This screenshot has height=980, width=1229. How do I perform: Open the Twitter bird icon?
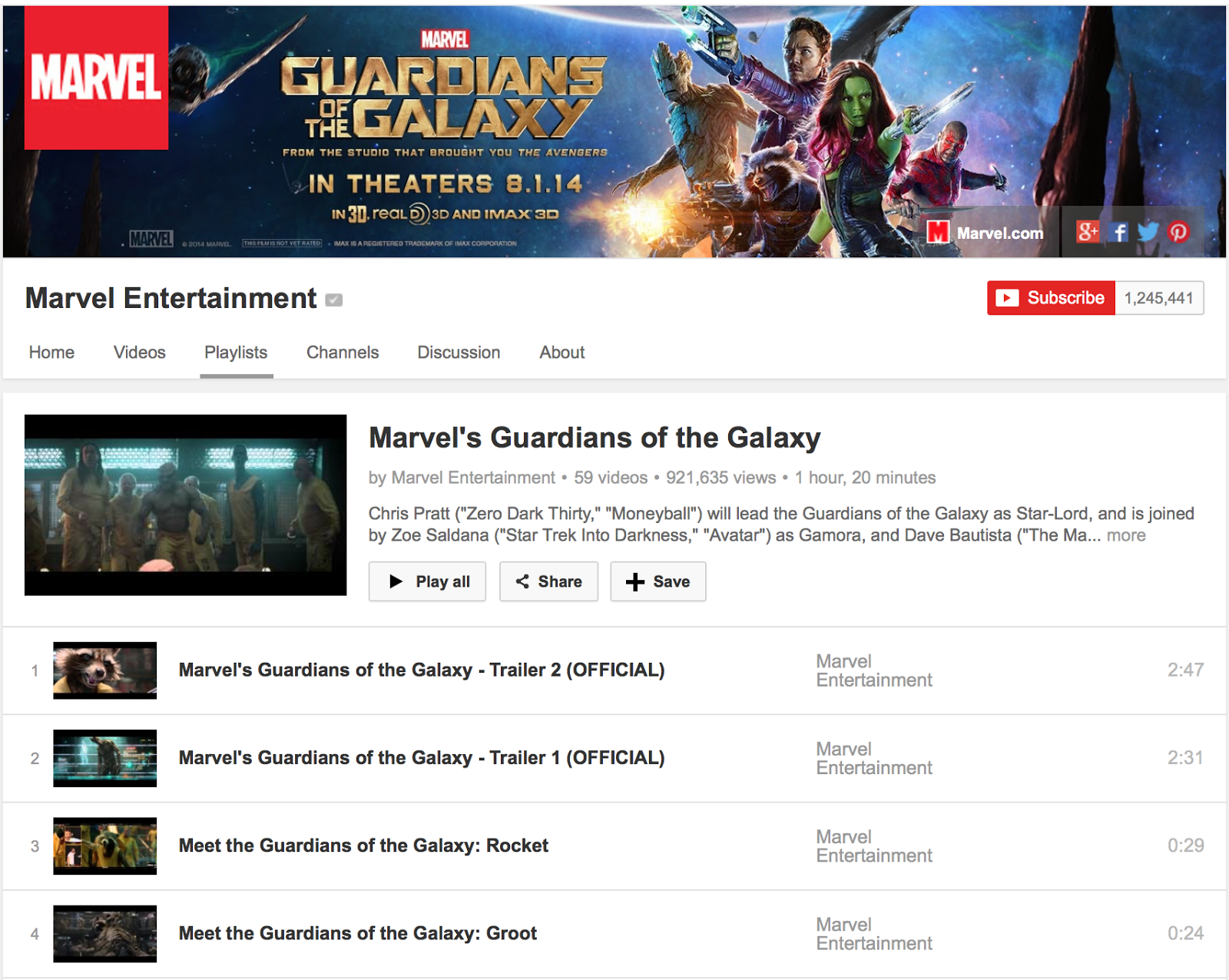click(1148, 231)
